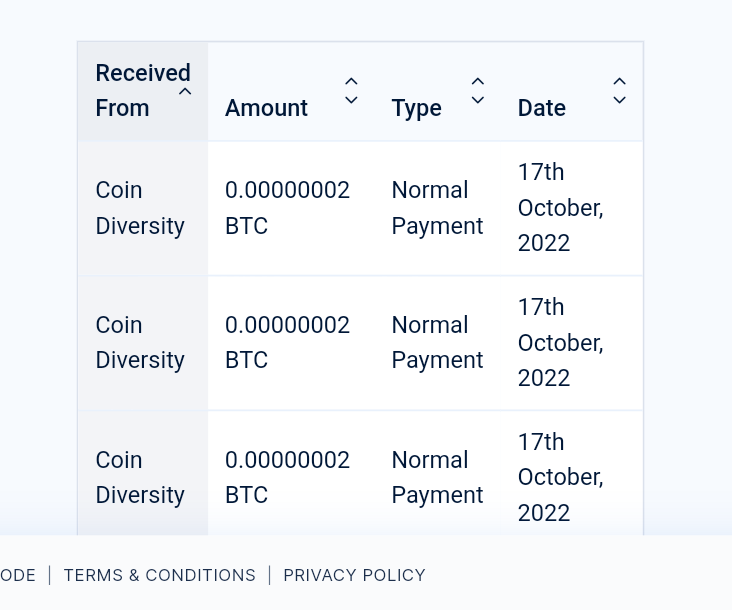Select third row Coin Diversity cell
This screenshot has width=732, height=610.
[140, 478]
